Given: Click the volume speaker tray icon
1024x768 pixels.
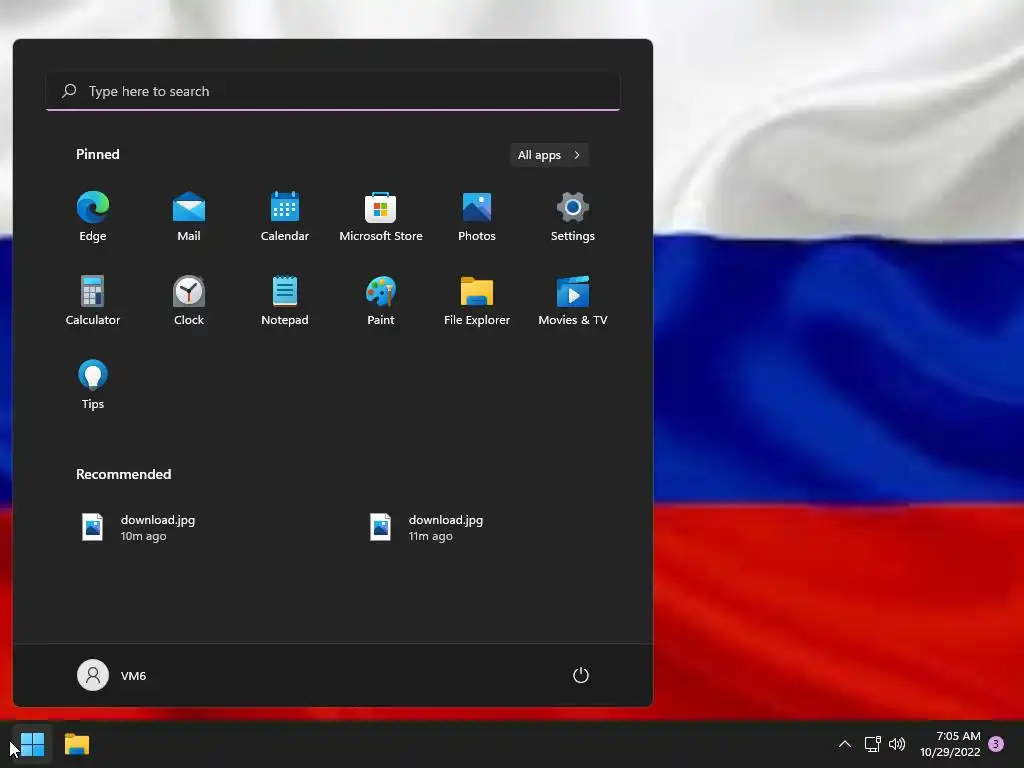Looking at the screenshot, I should tap(897, 744).
